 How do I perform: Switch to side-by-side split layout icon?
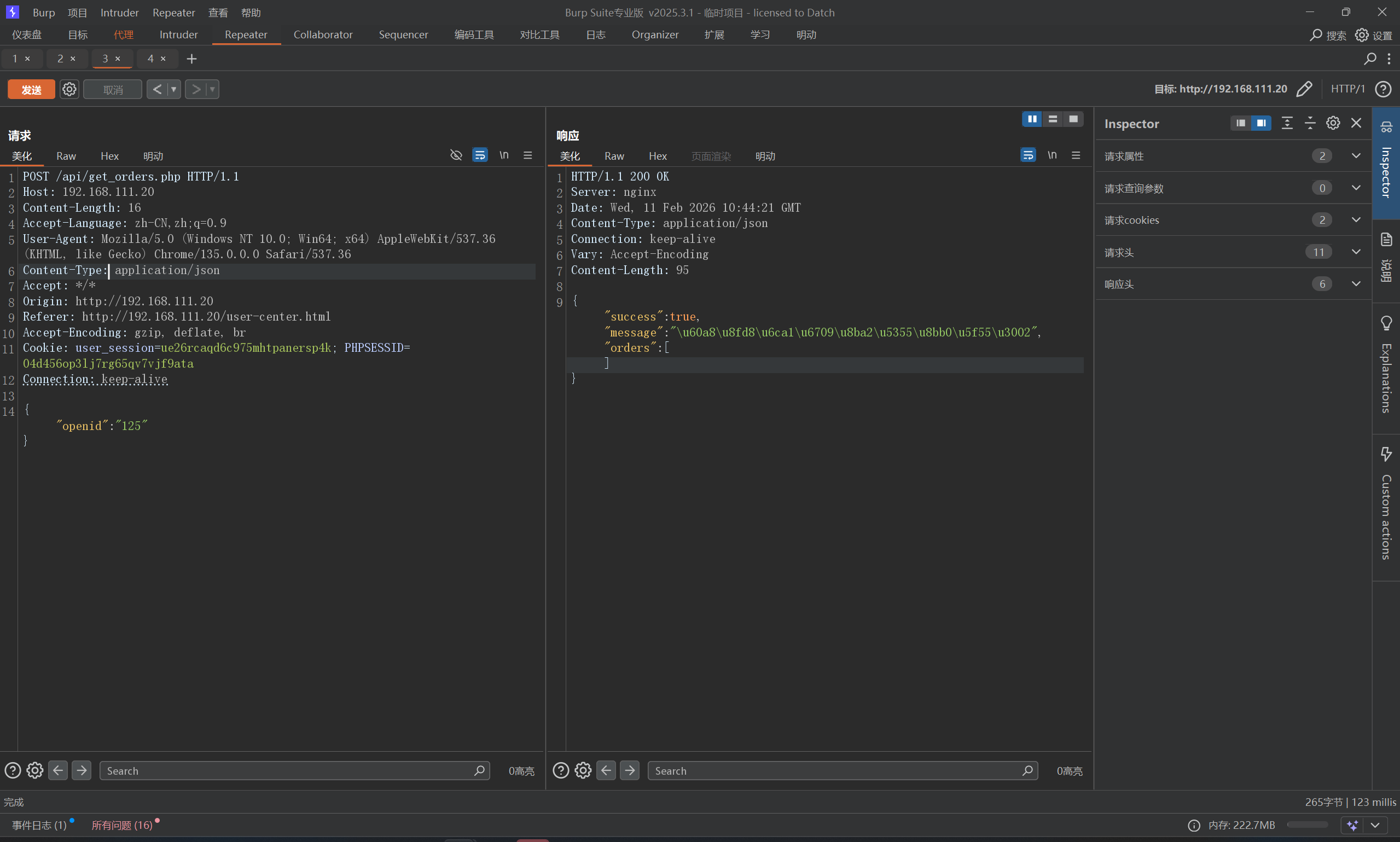click(1032, 119)
